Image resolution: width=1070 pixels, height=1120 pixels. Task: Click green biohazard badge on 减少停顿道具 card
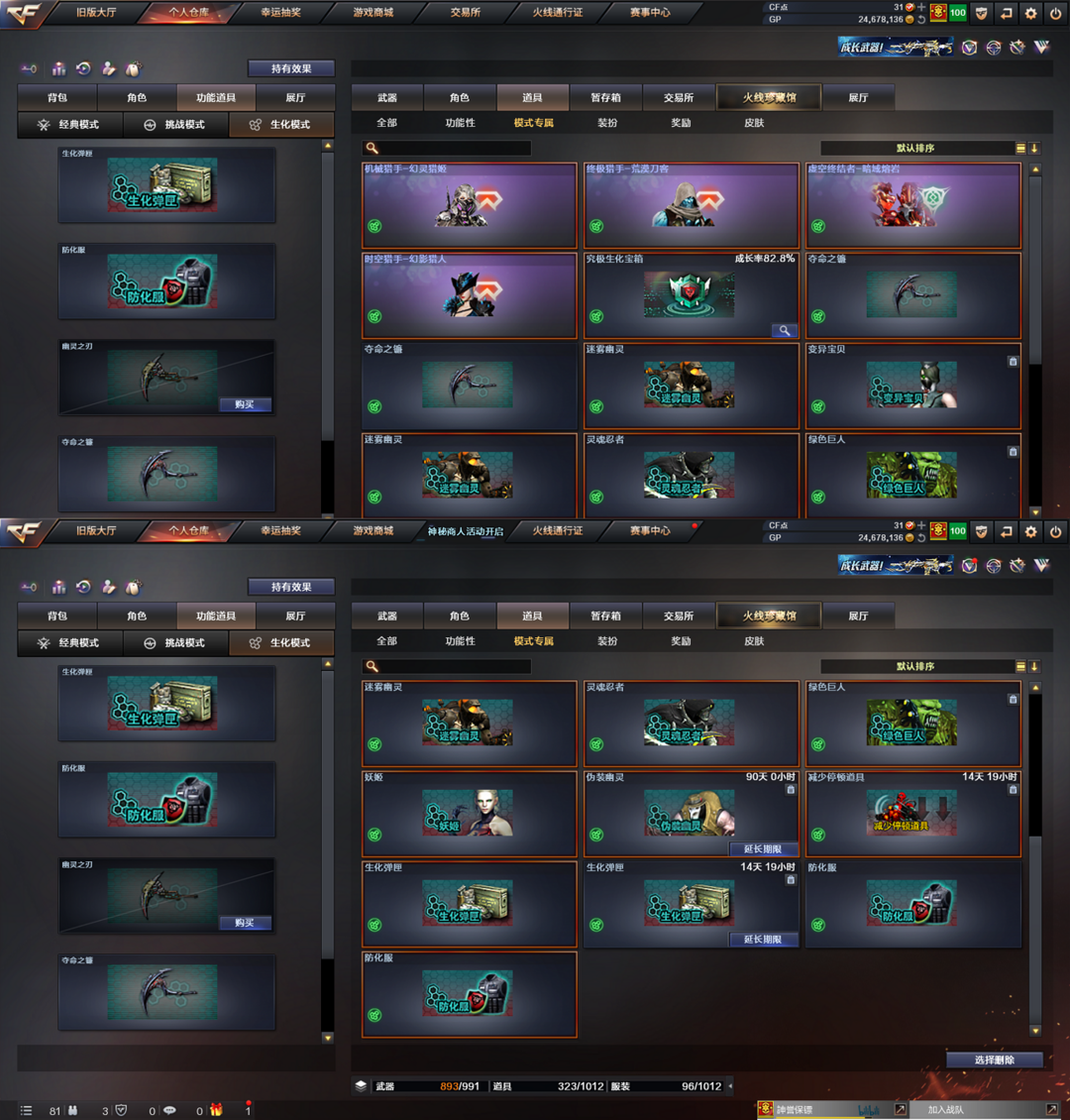(x=818, y=835)
